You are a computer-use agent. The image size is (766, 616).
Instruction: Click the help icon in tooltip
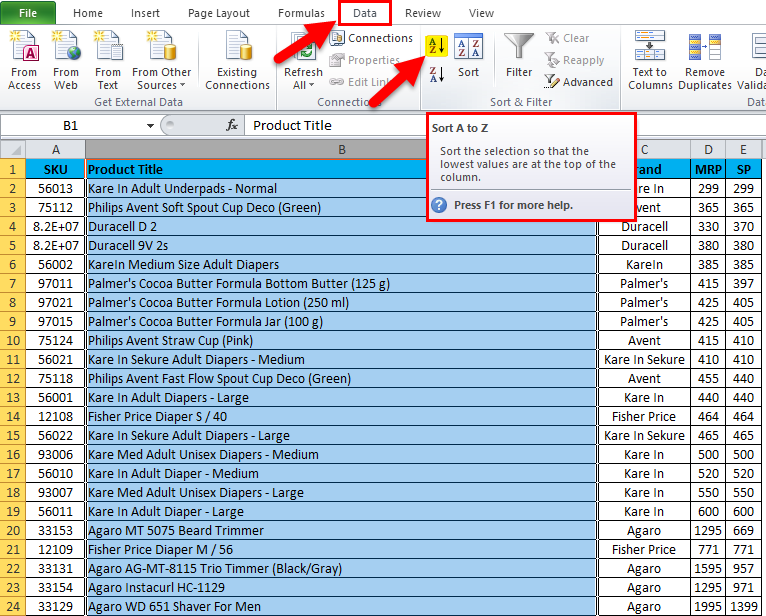click(x=439, y=205)
